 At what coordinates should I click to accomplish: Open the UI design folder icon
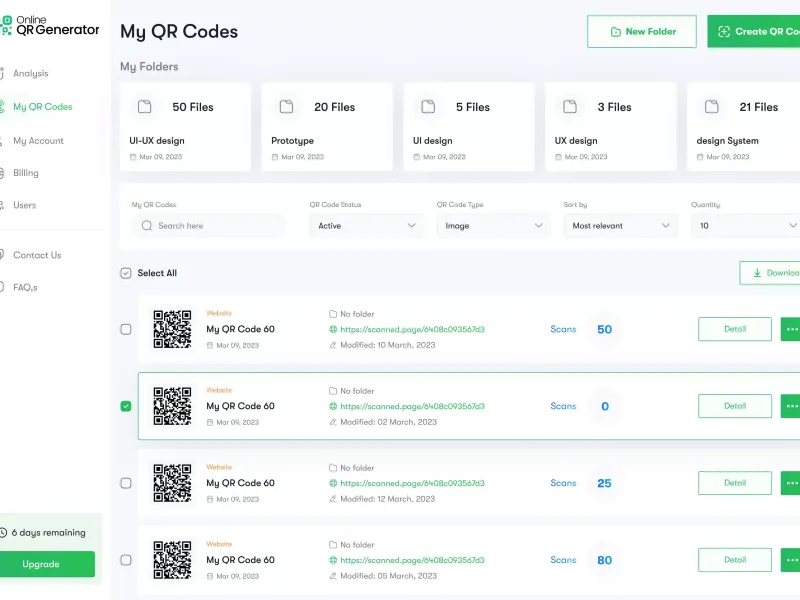click(x=429, y=107)
